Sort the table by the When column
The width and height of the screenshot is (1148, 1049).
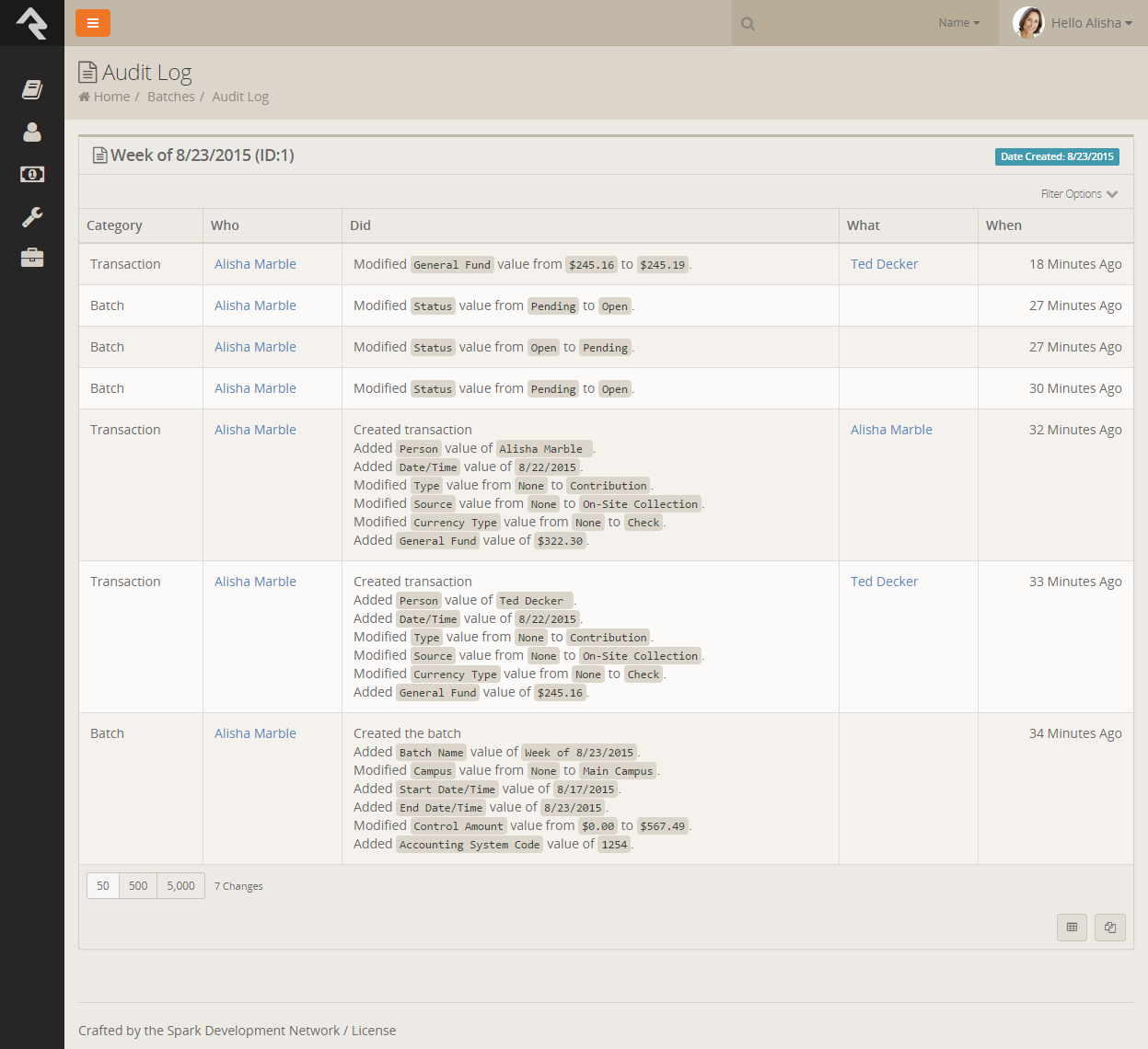pyautogui.click(x=1003, y=225)
